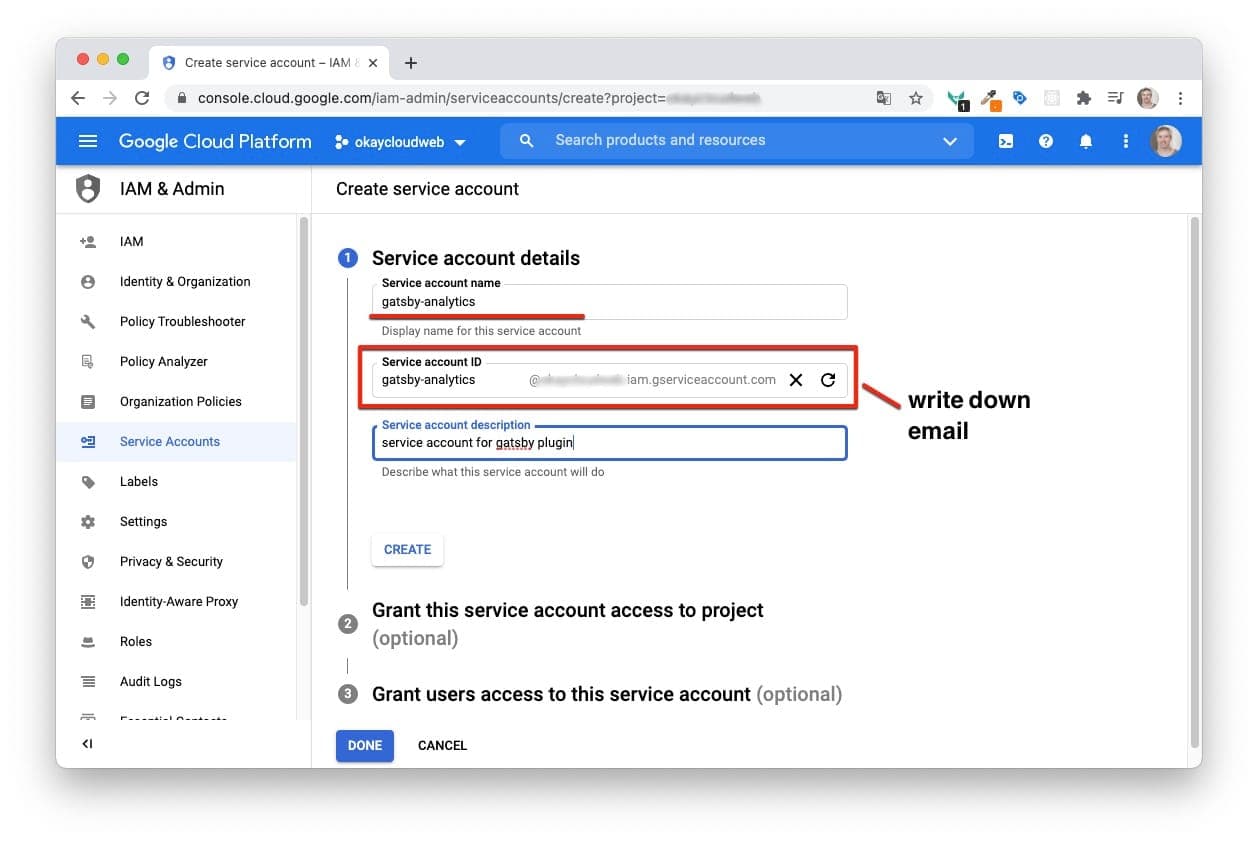The height and width of the screenshot is (842, 1258).
Task: Click the main content vertical scrollbar
Action: click(1194, 483)
